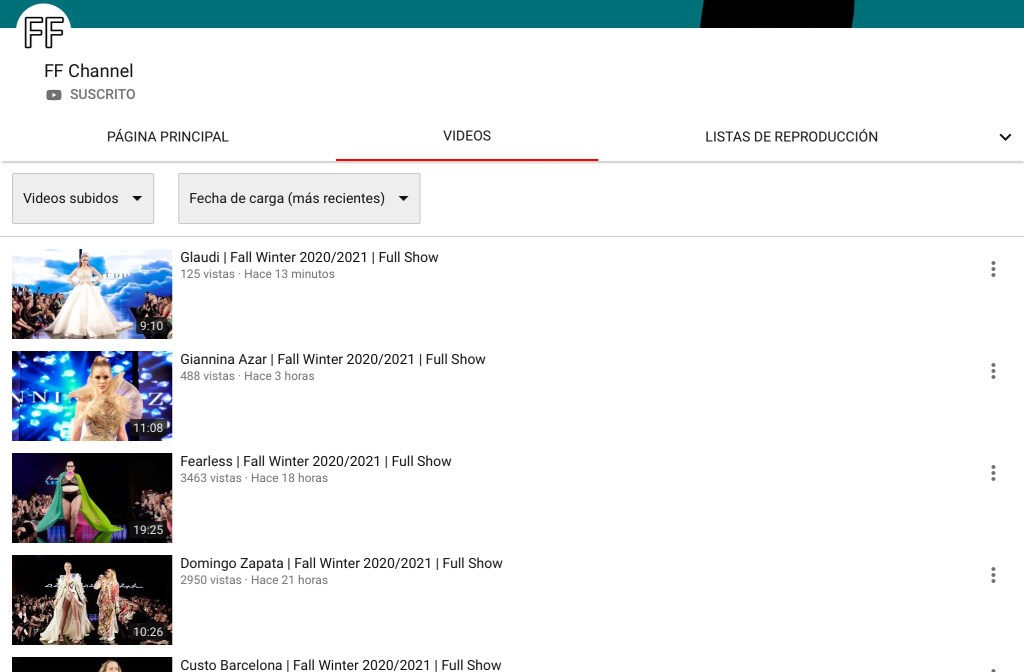The height and width of the screenshot is (672, 1024).
Task: Switch to PÁGINA PRINCIPAL tab
Action: point(168,137)
